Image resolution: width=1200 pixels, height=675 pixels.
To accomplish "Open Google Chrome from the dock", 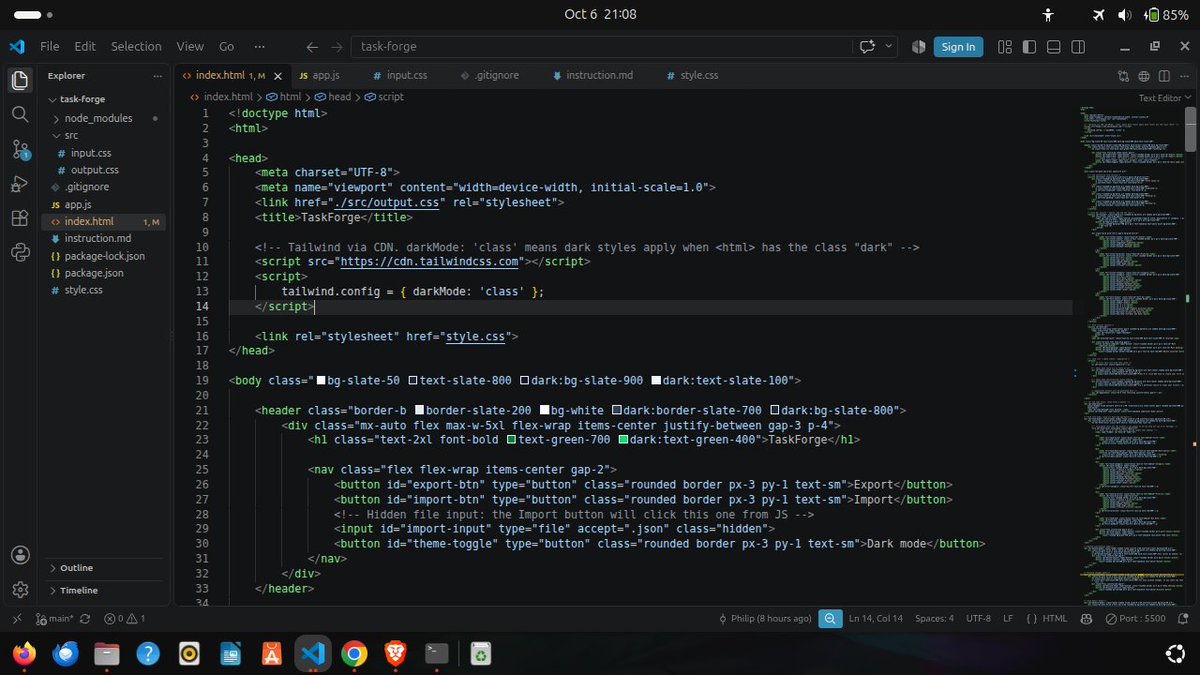I will [354, 654].
